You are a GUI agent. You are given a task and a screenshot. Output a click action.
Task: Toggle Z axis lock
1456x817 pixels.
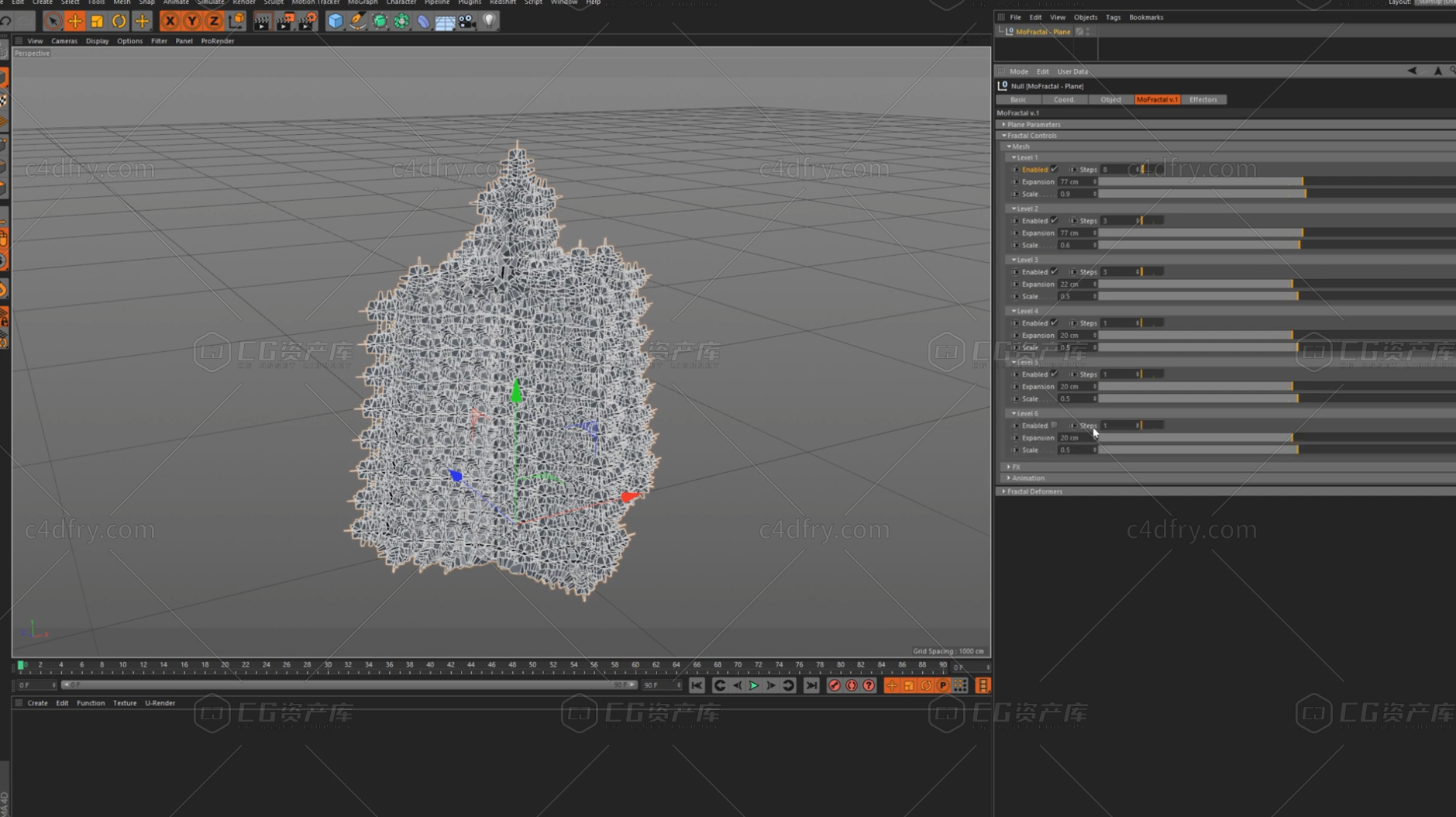click(214, 21)
